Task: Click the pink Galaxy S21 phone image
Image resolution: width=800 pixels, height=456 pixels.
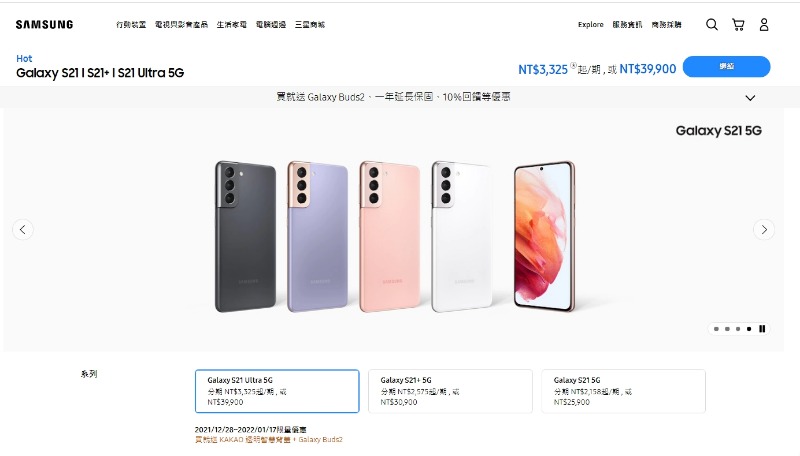Action: click(390, 236)
